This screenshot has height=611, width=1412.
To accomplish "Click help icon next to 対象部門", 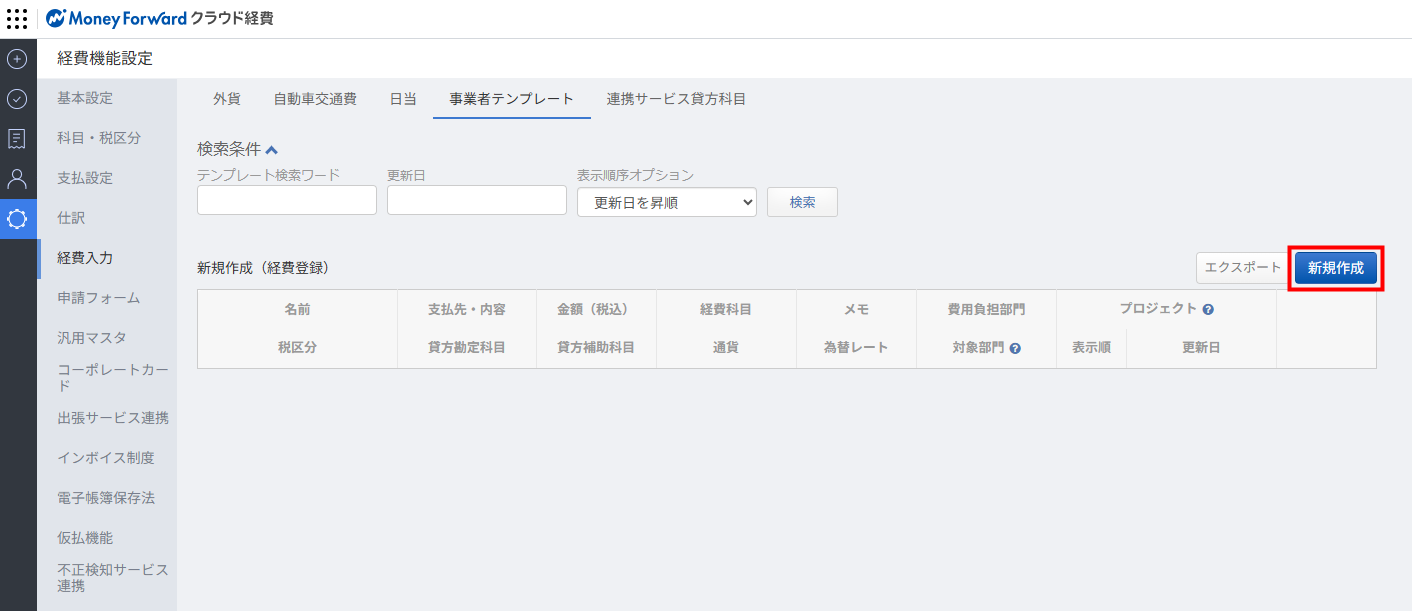I will point(1015,349).
